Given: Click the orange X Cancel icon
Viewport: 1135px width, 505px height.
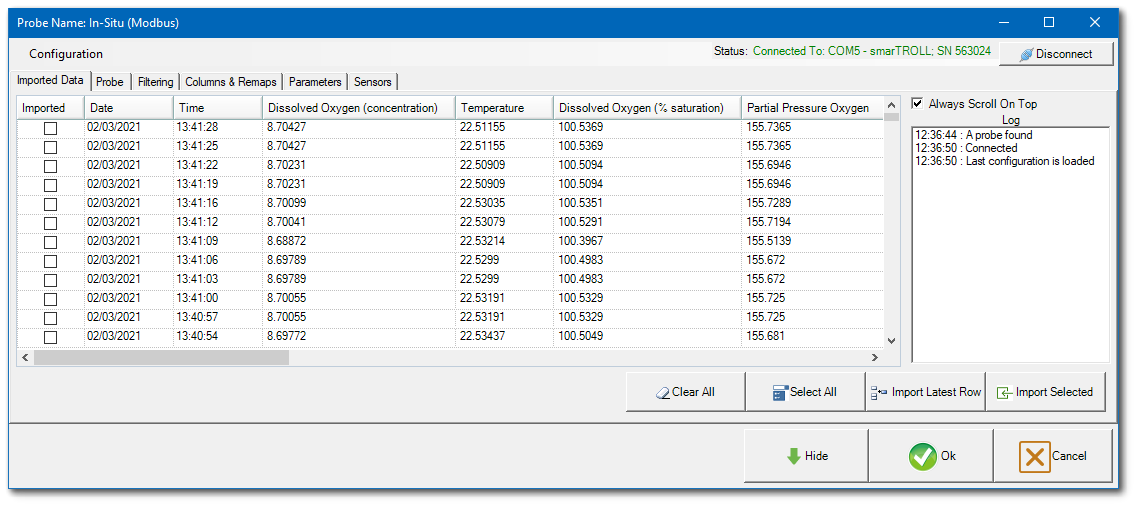Looking at the screenshot, I should click(x=1035, y=456).
